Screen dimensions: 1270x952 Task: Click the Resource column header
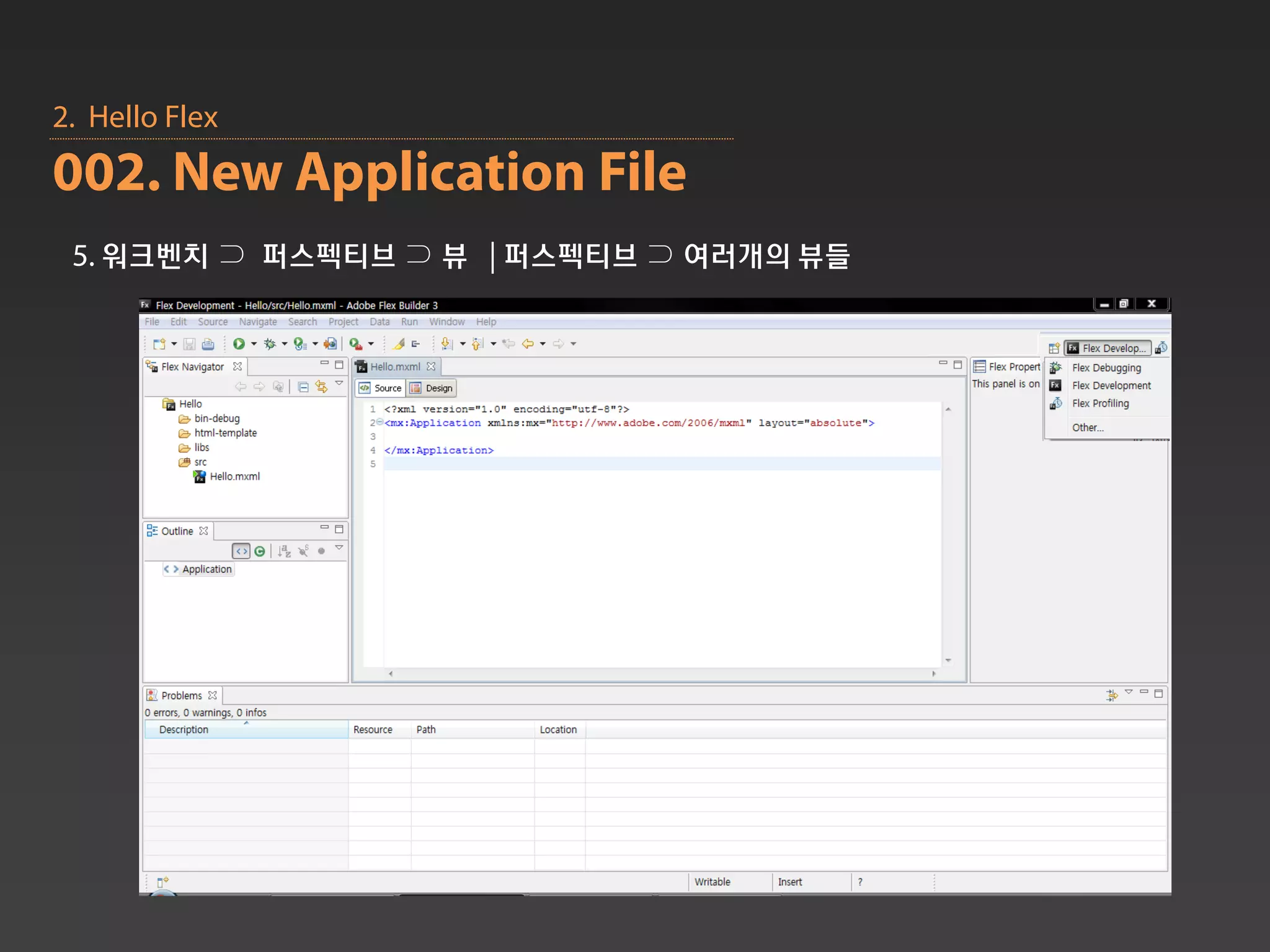click(380, 729)
